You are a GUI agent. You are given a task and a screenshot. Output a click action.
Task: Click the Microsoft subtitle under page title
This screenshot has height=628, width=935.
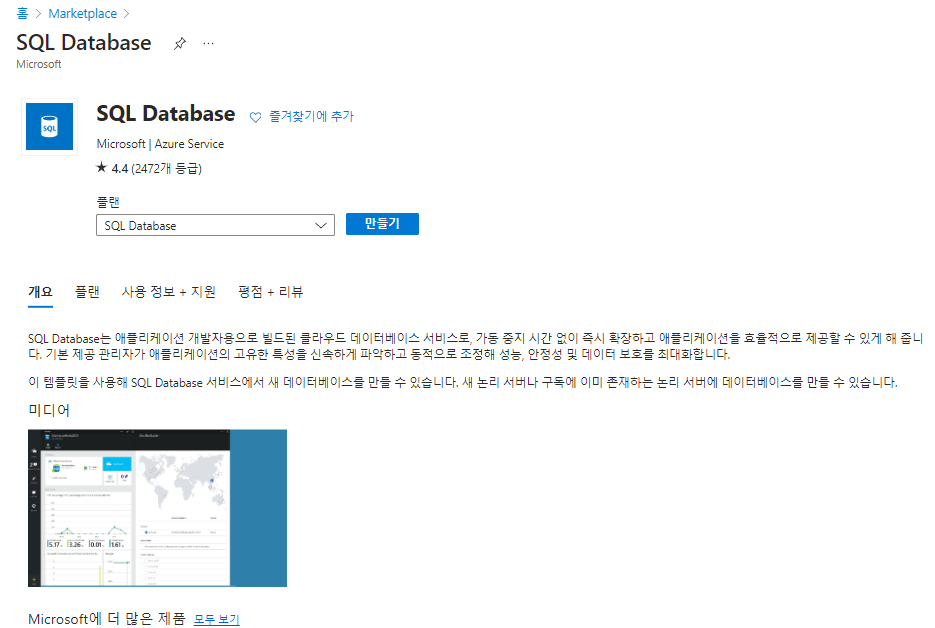pyautogui.click(x=39, y=64)
